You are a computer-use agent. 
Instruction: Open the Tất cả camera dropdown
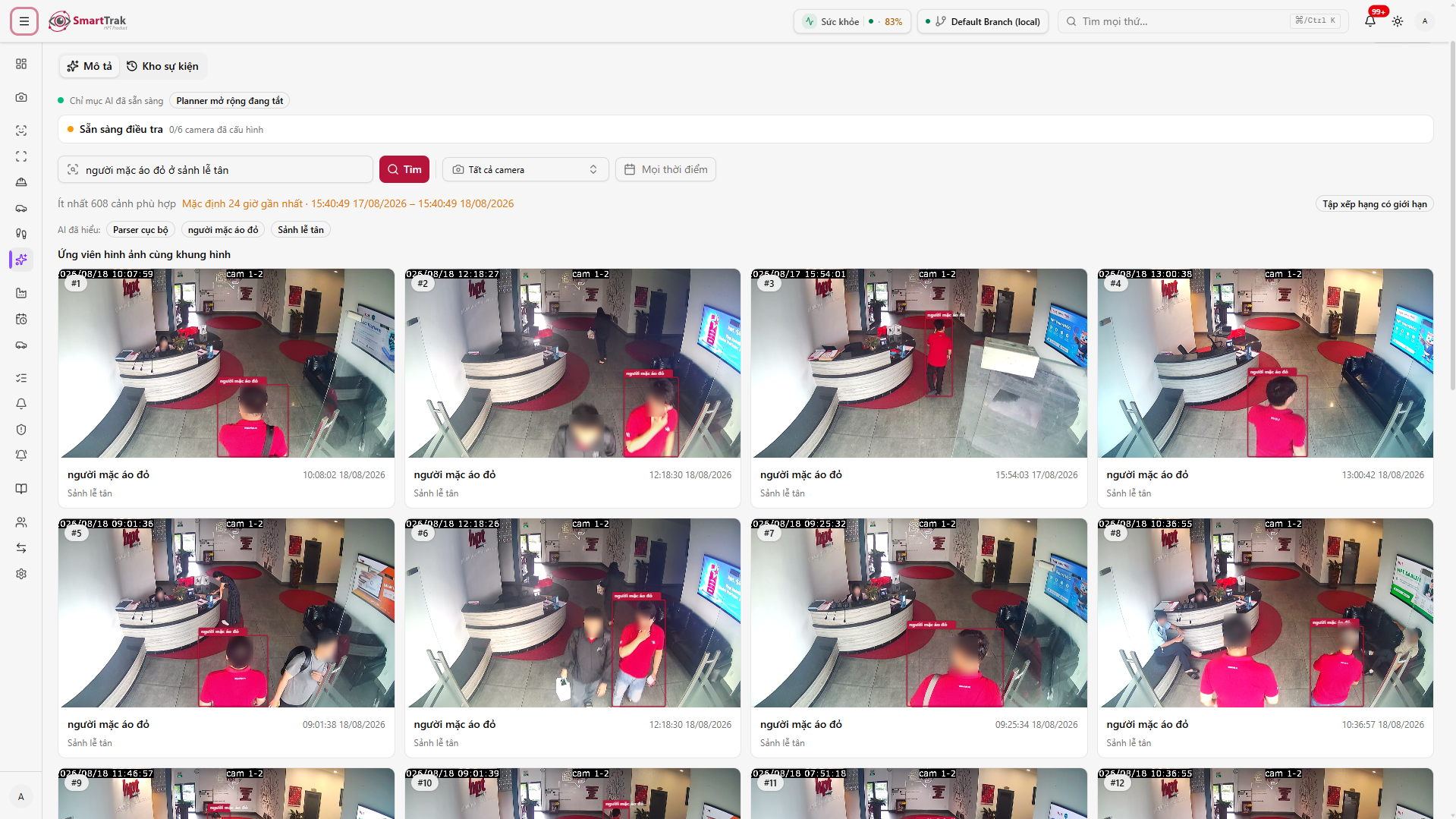pyautogui.click(x=525, y=169)
